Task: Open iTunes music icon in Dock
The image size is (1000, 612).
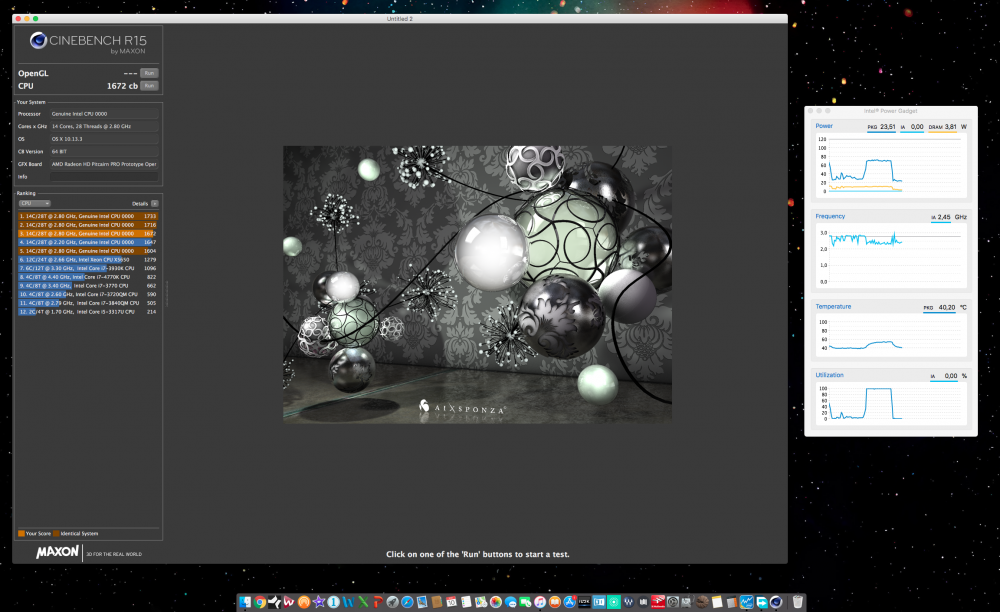Action: [540, 602]
